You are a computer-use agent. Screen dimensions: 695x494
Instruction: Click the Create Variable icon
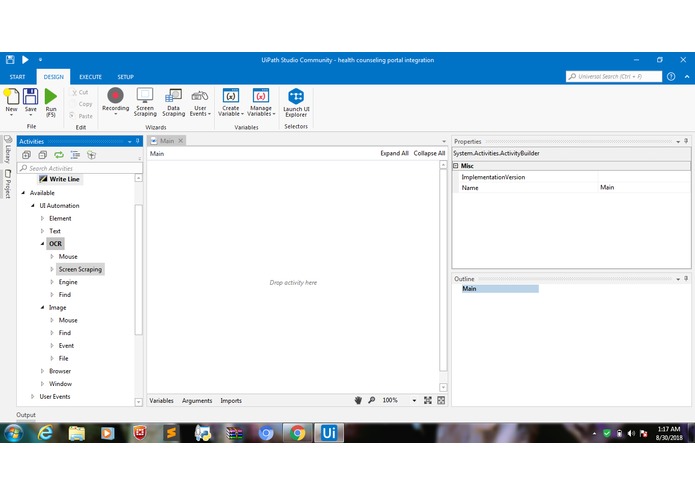(230, 96)
